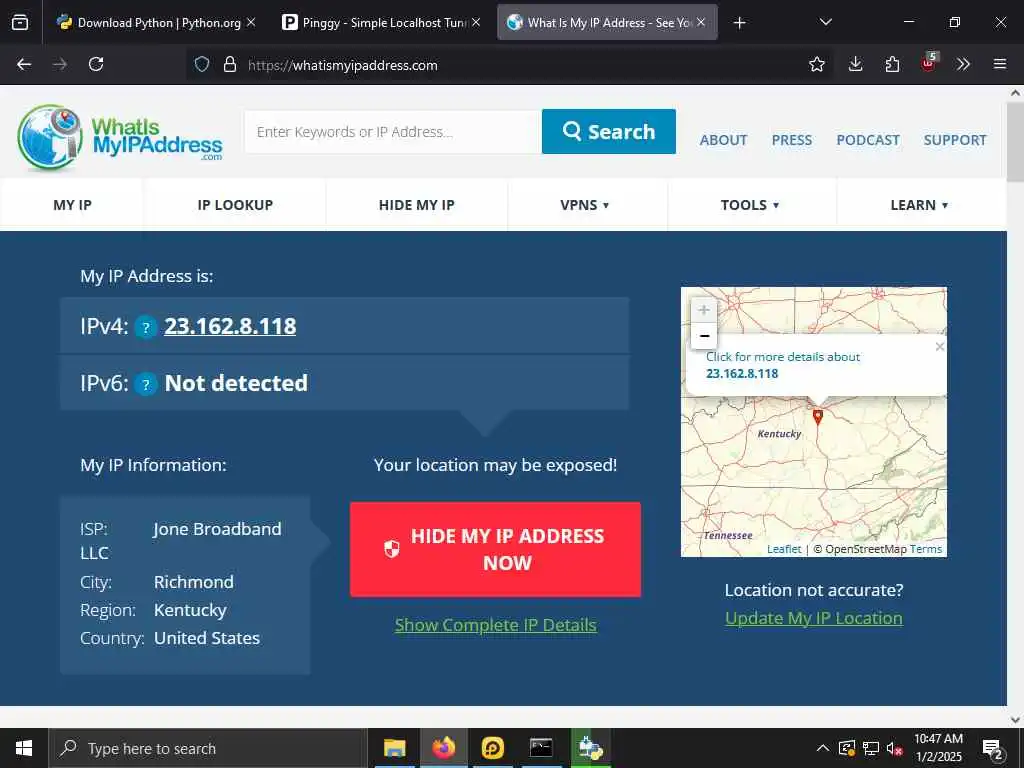Open Update My IP Location link
This screenshot has height=768, width=1024.
(814, 618)
